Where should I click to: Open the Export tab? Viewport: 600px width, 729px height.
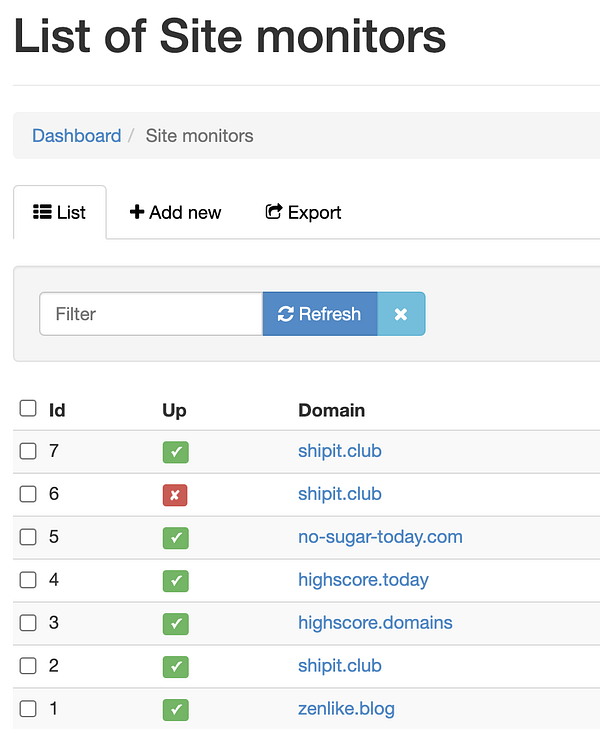[303, 213]
